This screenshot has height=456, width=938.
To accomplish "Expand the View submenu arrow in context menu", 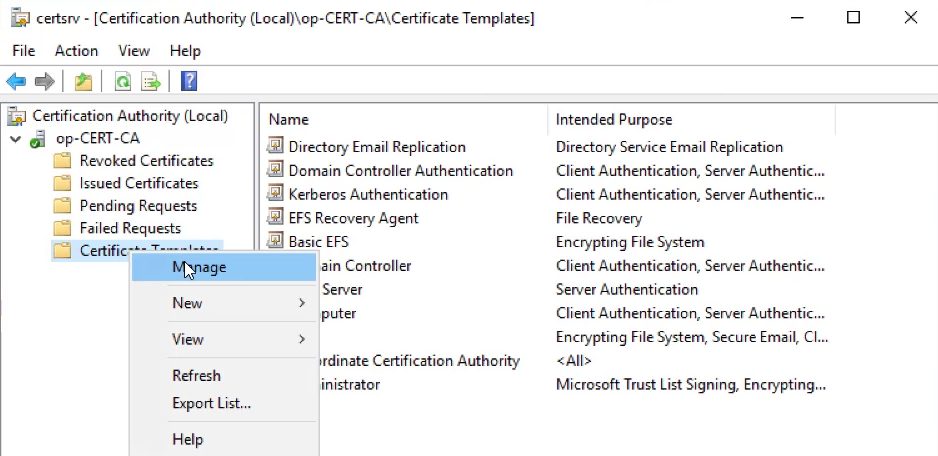I will pos(302,339).
